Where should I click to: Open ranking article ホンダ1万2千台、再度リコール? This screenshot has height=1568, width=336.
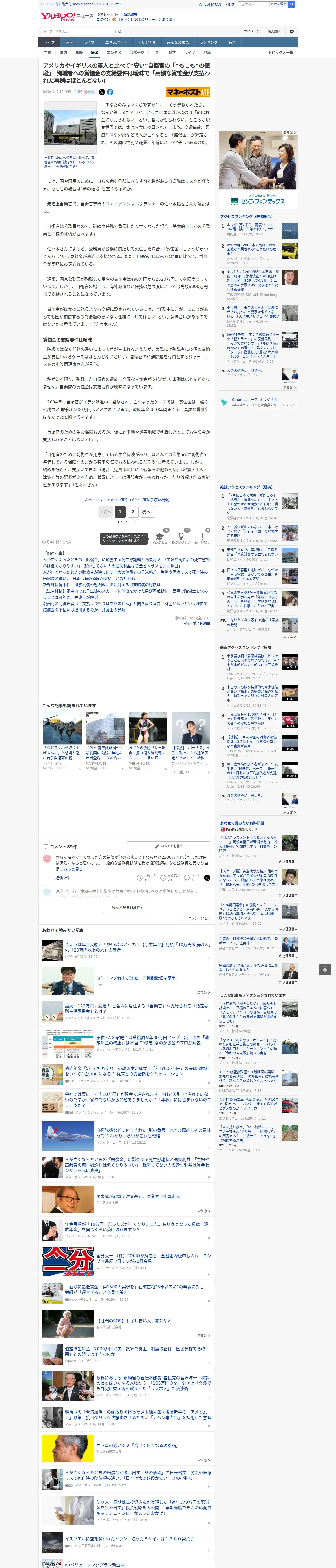pyautogui.click(x=251, y=227)
